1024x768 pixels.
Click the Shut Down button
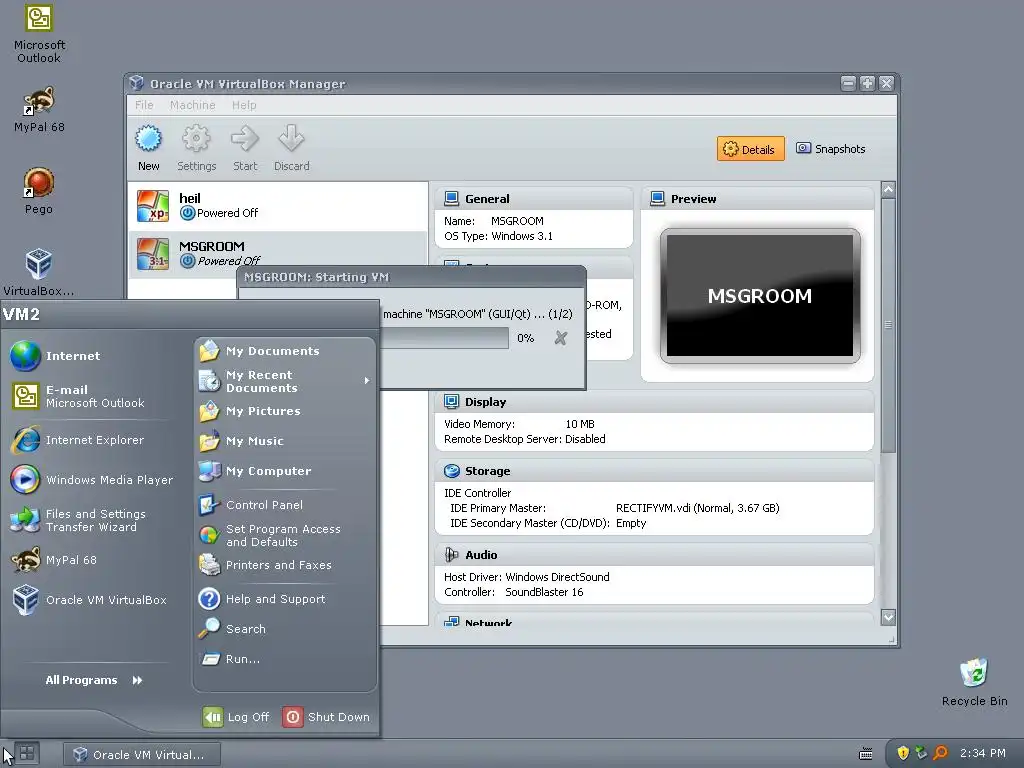[x=326, y=716]
